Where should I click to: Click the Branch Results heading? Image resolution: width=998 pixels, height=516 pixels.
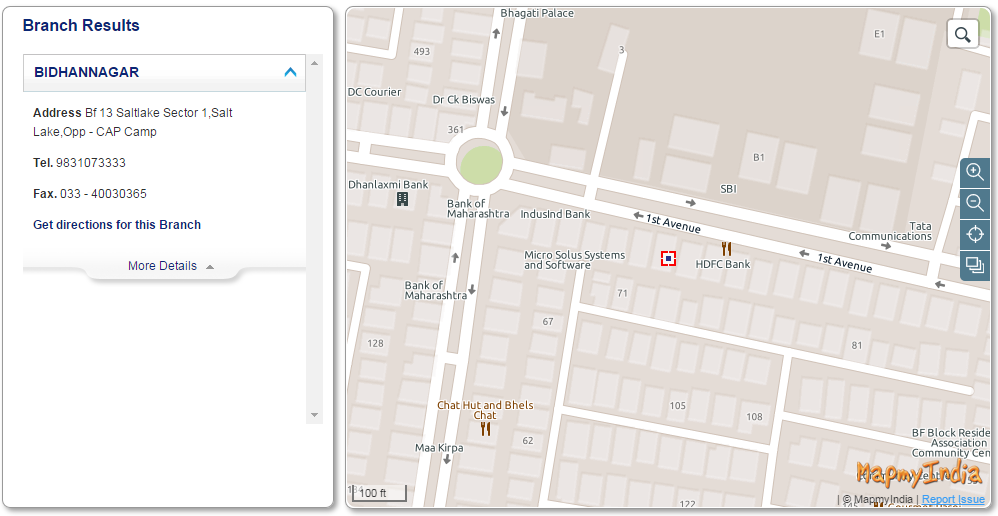pyautogui.click(x=81, y=25)
